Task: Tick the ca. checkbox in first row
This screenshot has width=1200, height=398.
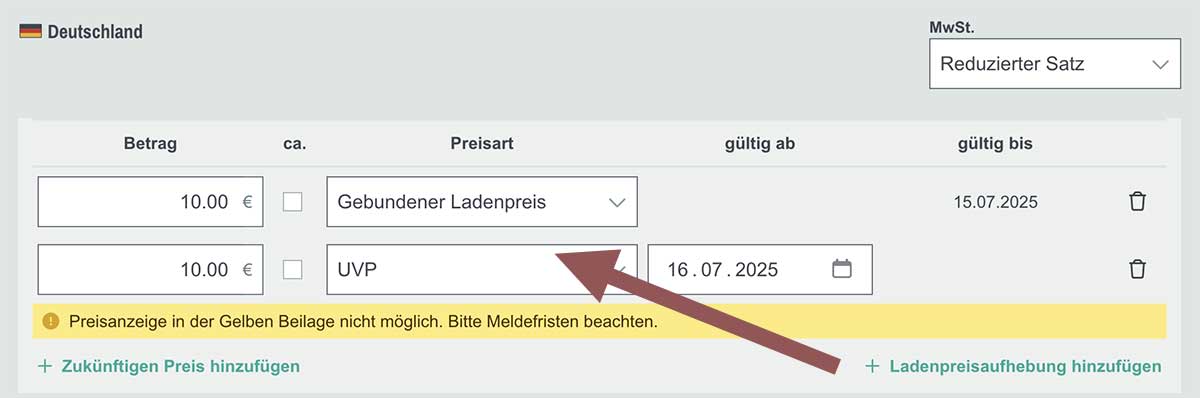Action: point(292,202)
